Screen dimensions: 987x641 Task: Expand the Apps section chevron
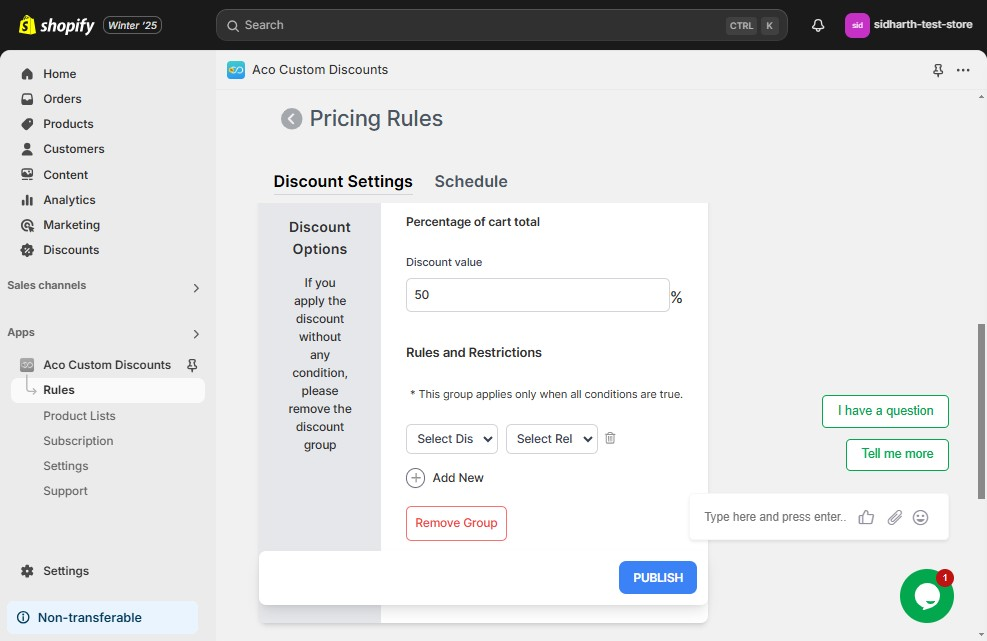tap(196, 334)
